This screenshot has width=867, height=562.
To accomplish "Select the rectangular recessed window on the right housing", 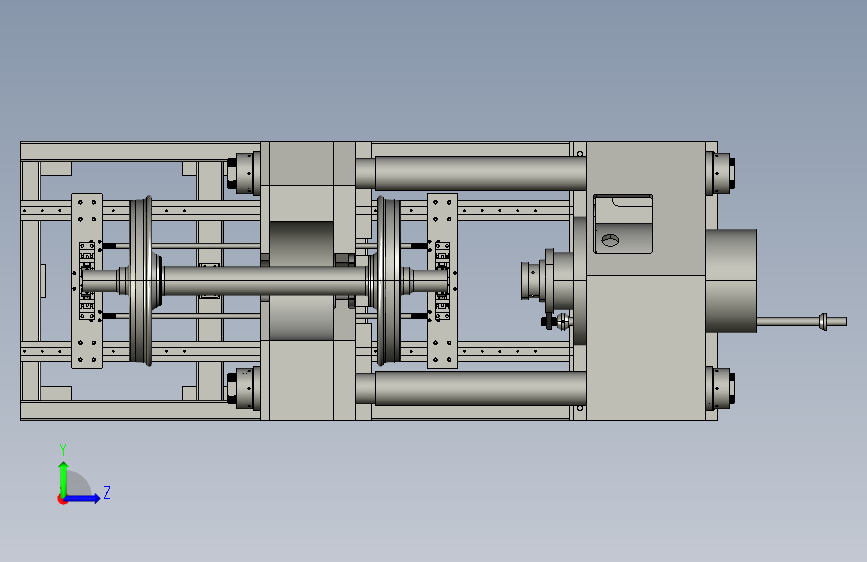I will (x=623, y=224).
